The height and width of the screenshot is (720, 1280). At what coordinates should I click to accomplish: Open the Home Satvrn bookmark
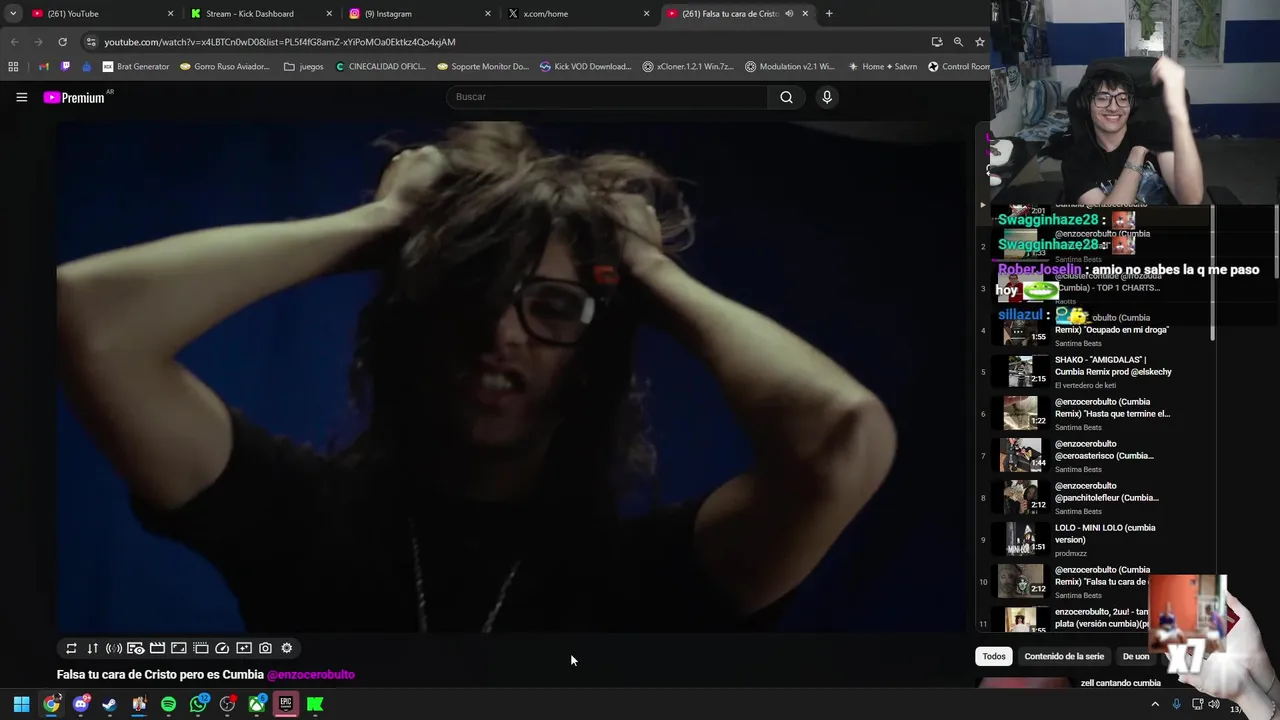882,67
